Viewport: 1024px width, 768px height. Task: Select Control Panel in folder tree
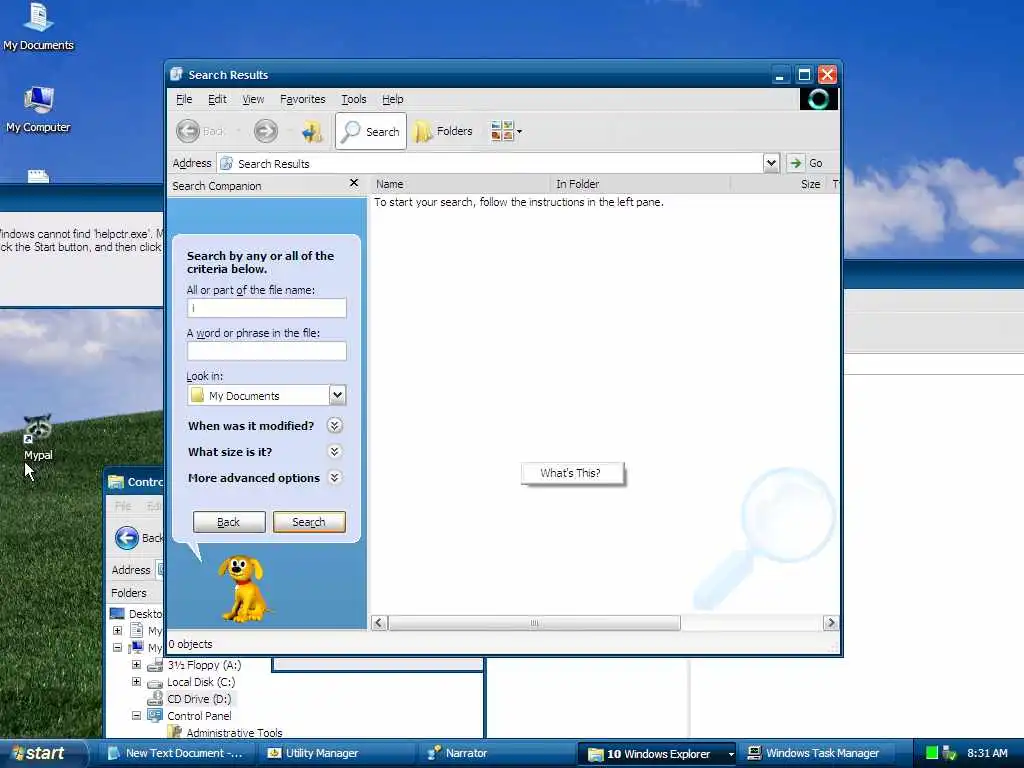coord(199,716)
